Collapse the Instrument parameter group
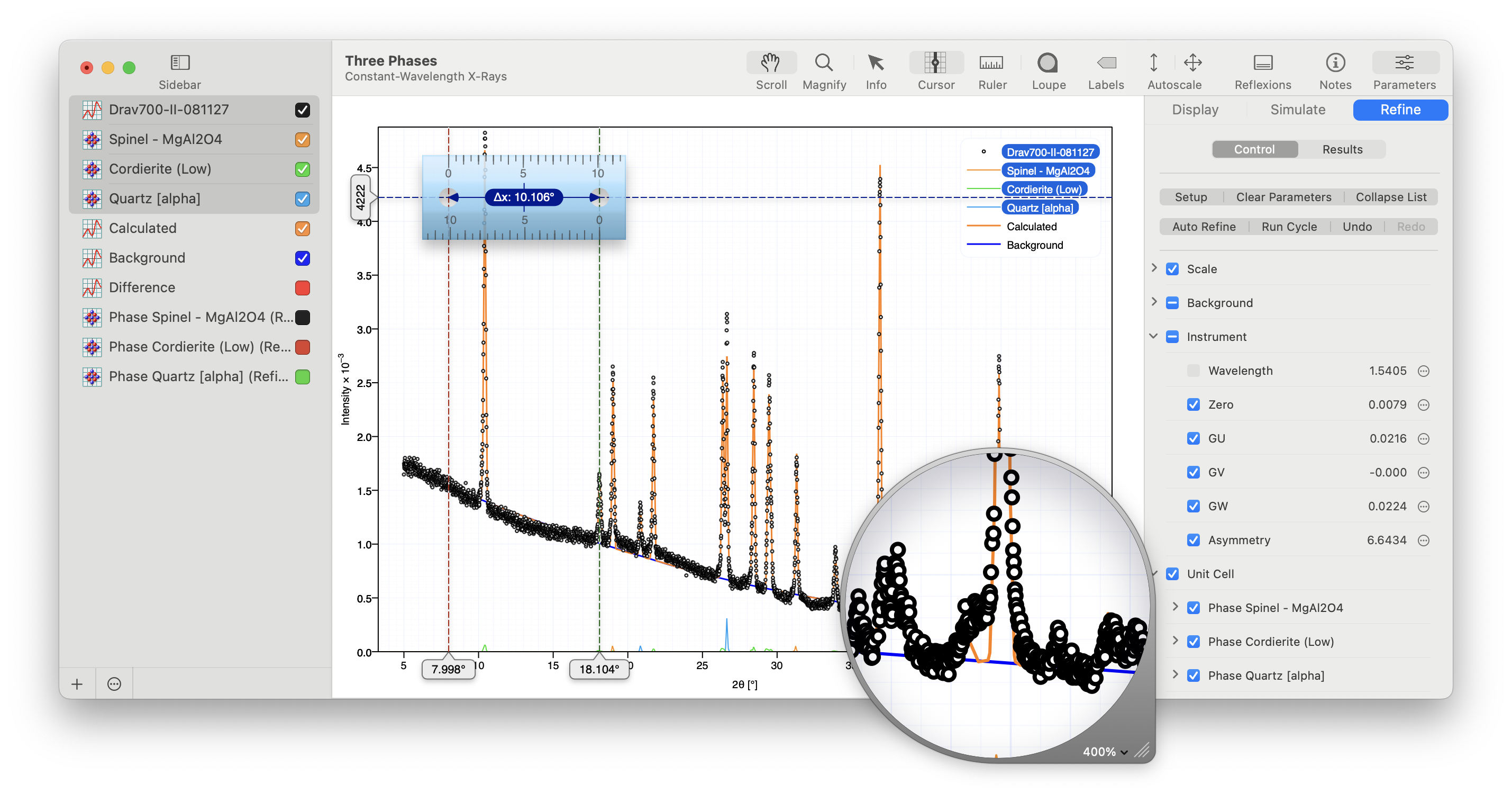 coord(1153,336)
